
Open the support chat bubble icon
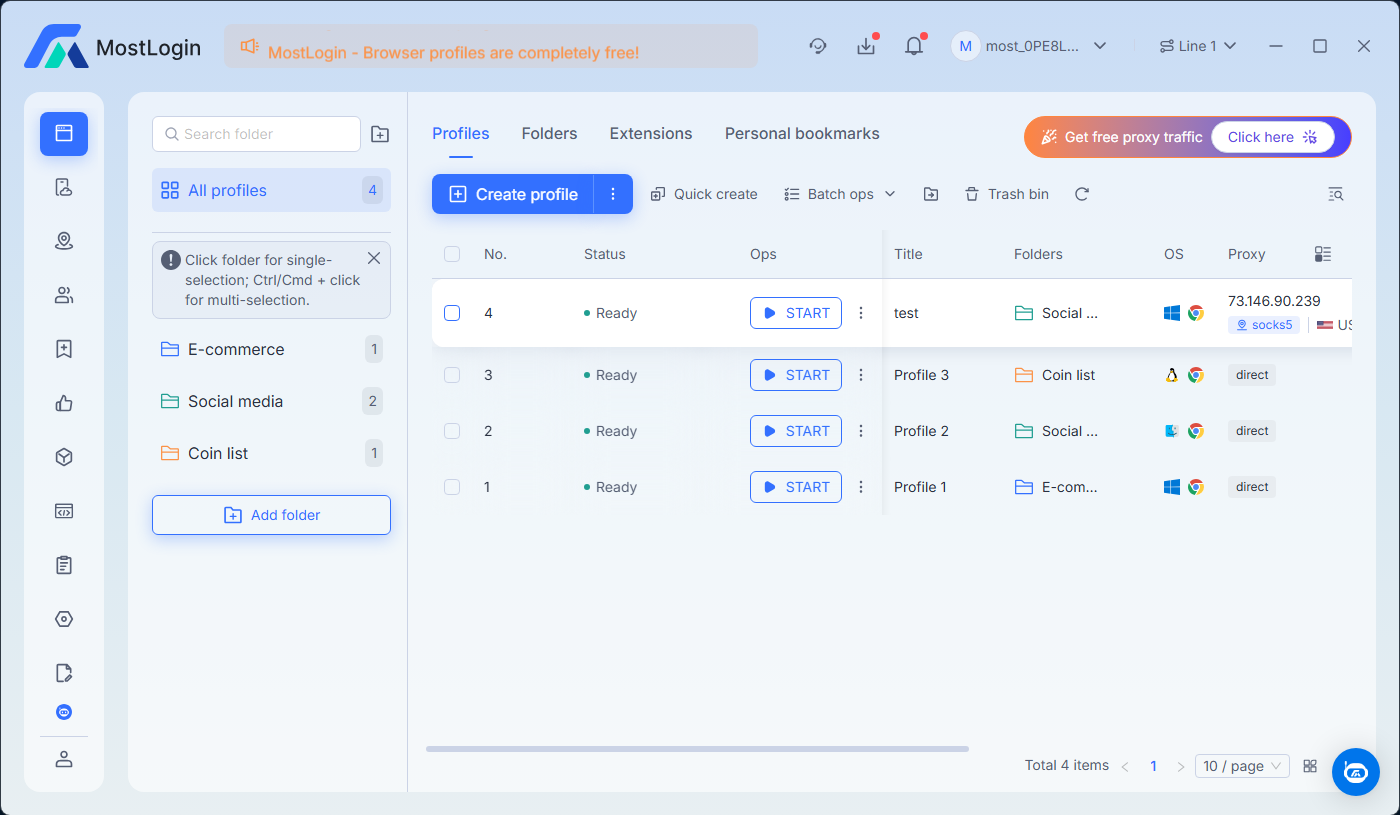[x=1355, y=771]
